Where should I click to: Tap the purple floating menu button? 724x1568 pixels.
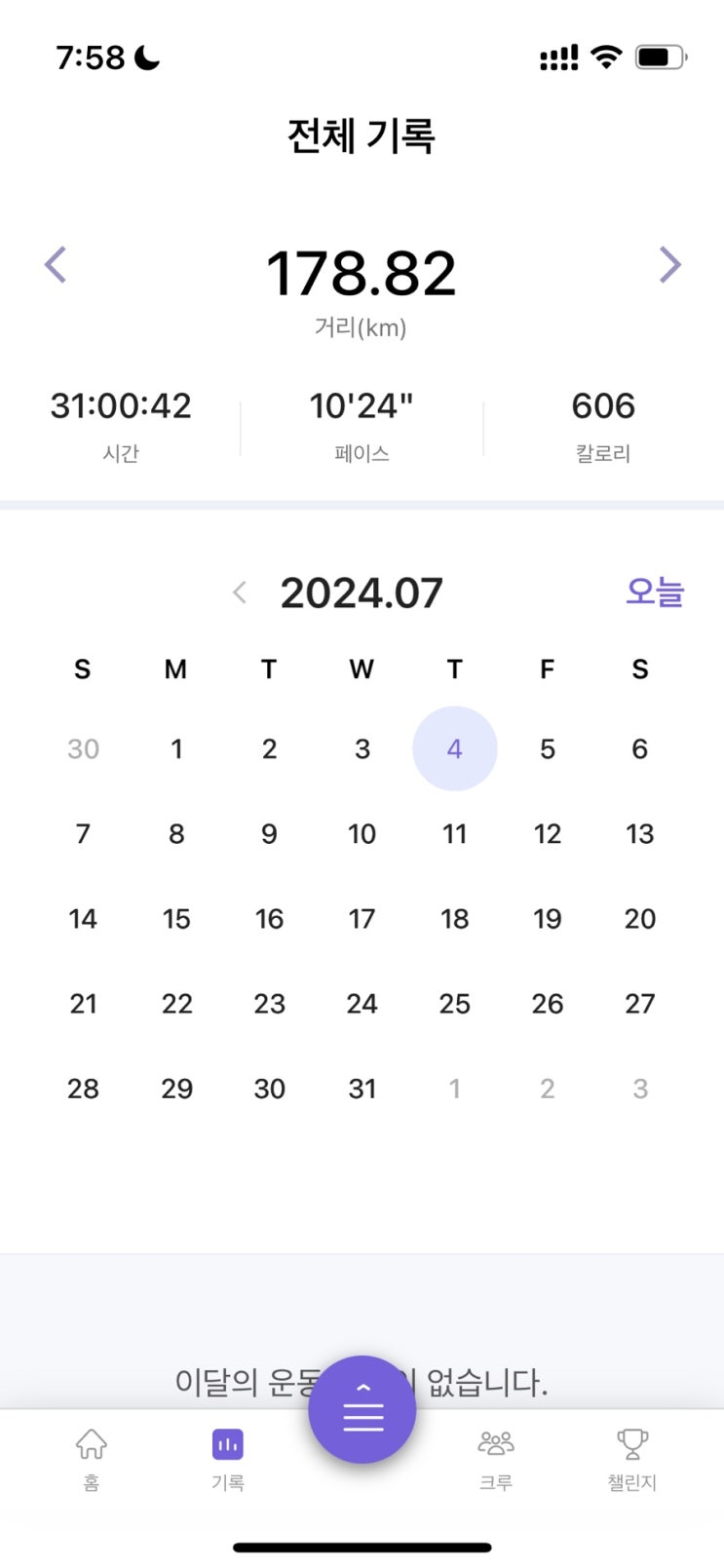pyautogui.click(x=362, y=1409)
